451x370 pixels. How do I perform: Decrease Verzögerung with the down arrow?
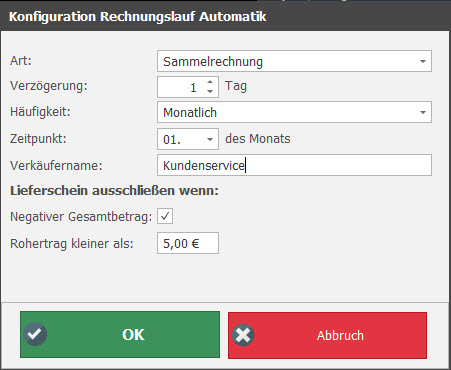pyautogui.click(x=210, y=91)
